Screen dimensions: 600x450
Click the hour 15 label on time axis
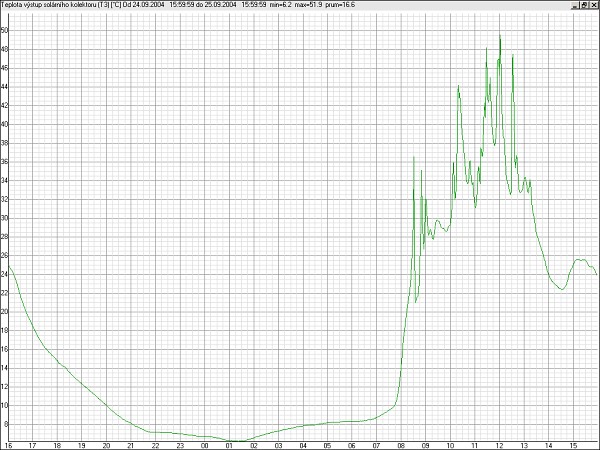(574, 445)
